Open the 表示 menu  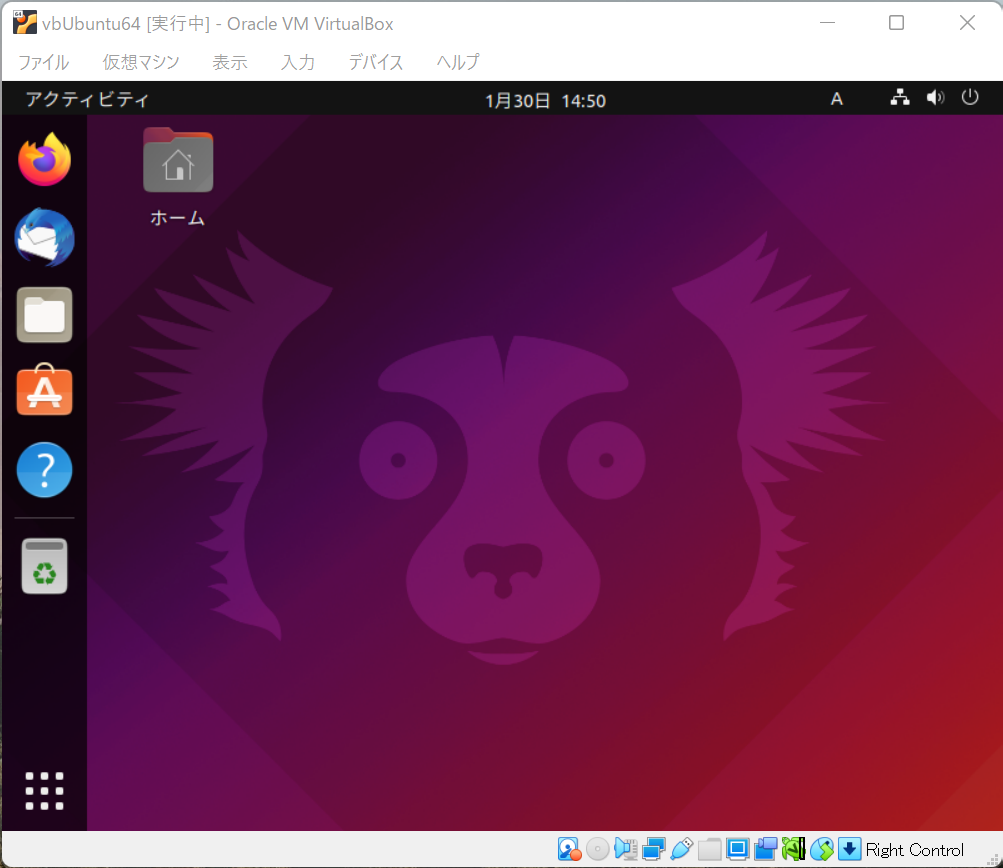pyautogui.click(x=230, y=62)
